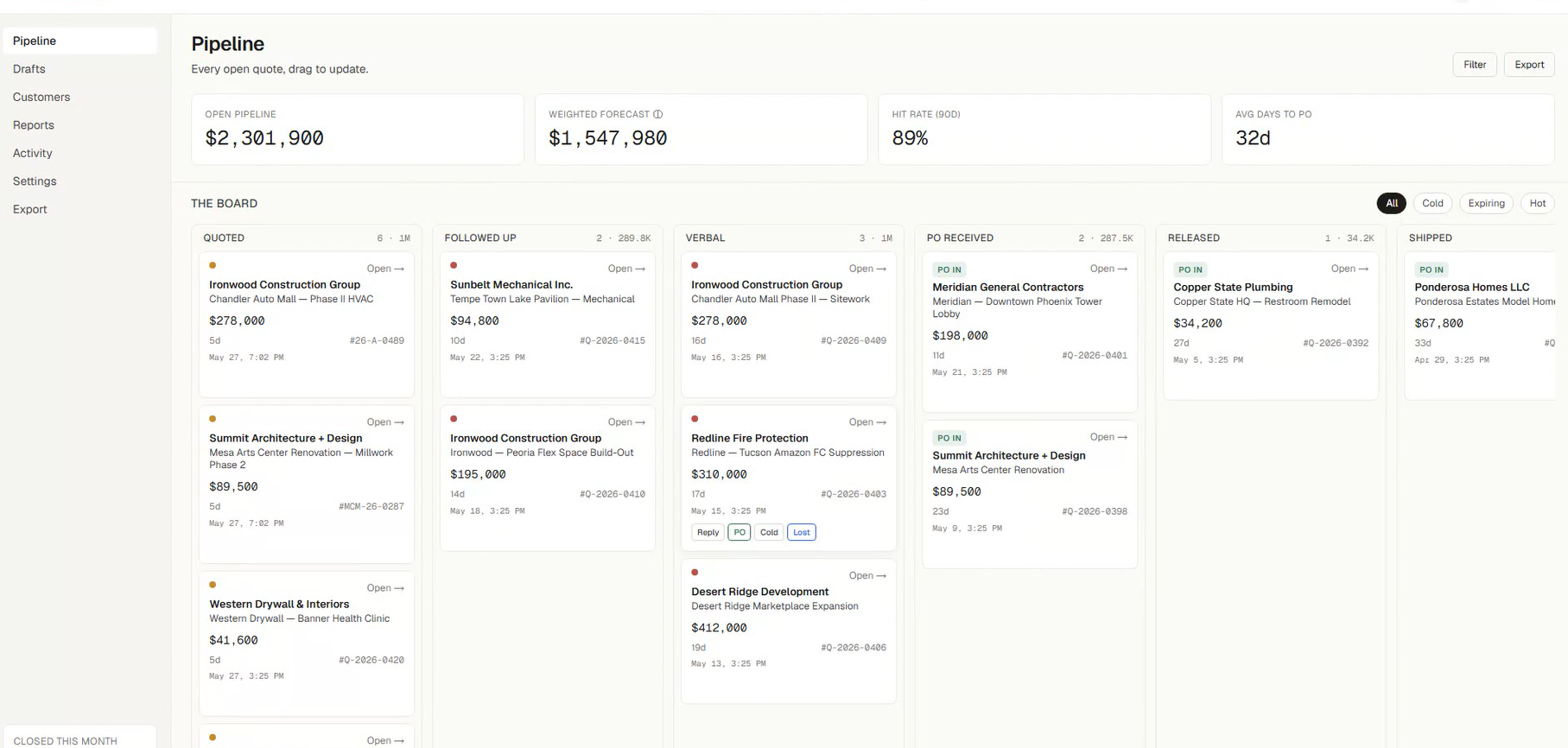Select the All board filter pill

click(1391, 203)
